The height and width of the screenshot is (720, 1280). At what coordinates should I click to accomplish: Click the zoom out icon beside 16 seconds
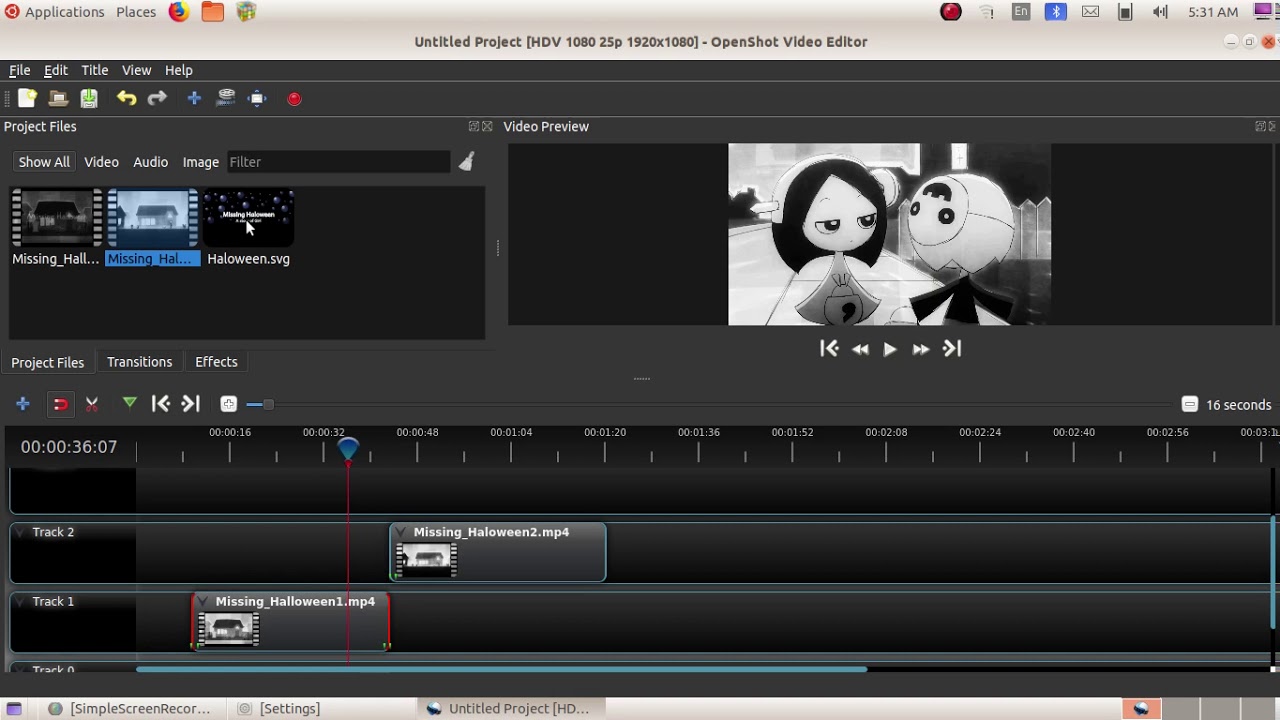pos(1189,405)
